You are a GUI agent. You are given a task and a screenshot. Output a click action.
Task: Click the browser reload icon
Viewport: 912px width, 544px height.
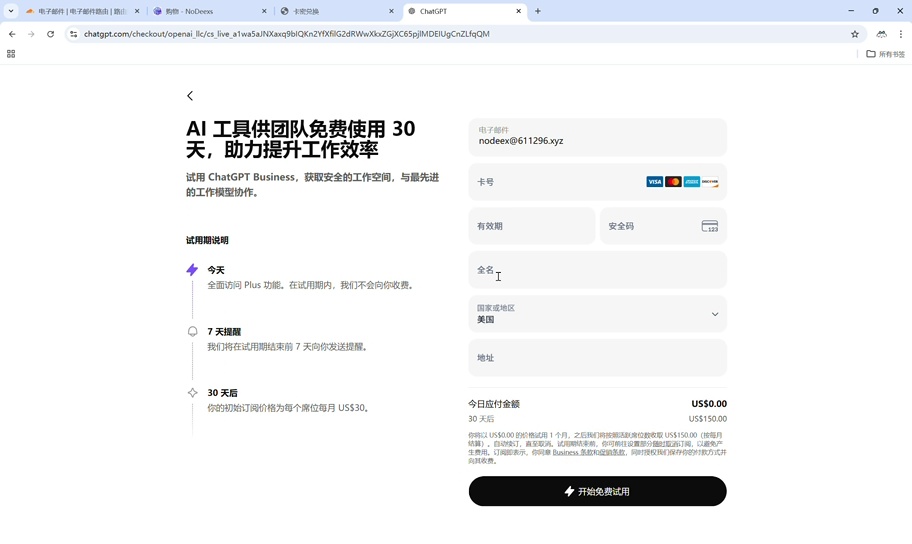click(x=50, y=34)
